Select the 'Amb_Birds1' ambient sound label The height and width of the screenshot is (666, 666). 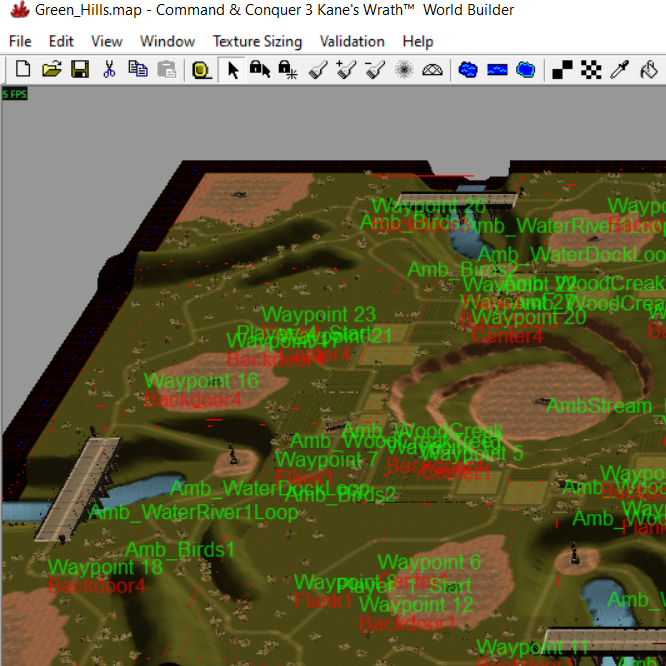(x=180, y=550)
